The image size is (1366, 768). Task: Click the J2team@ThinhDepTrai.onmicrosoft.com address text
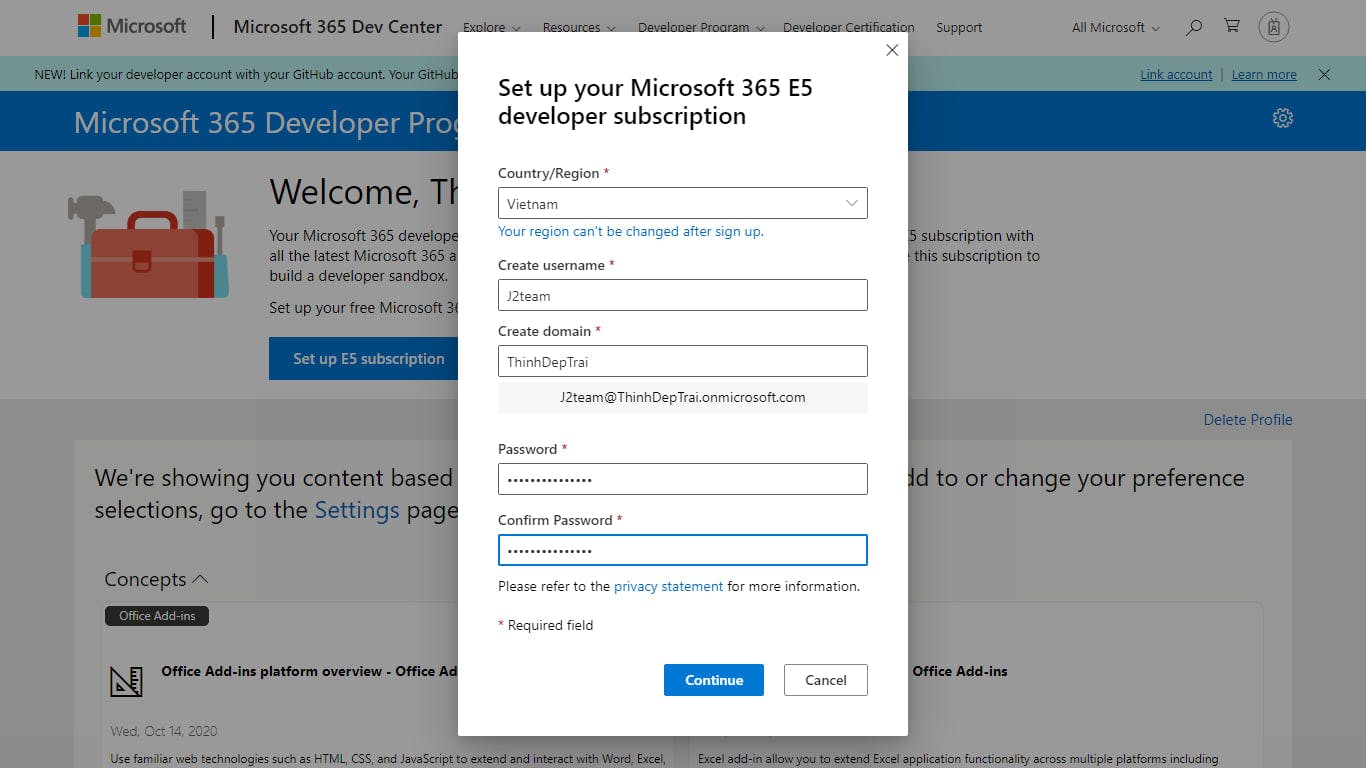[683, 397]
